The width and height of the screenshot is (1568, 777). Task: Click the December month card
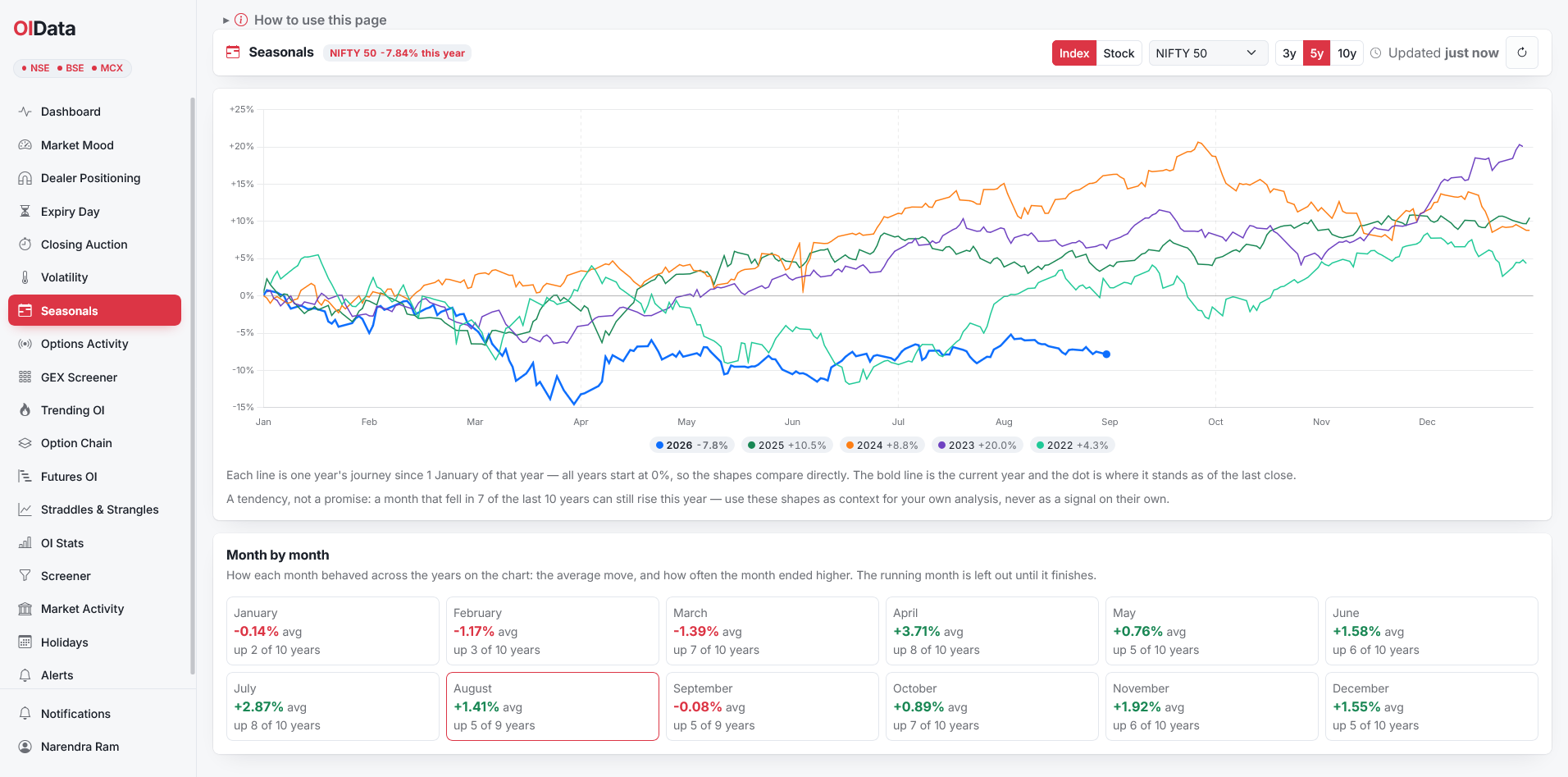(x=1432, y=706)
